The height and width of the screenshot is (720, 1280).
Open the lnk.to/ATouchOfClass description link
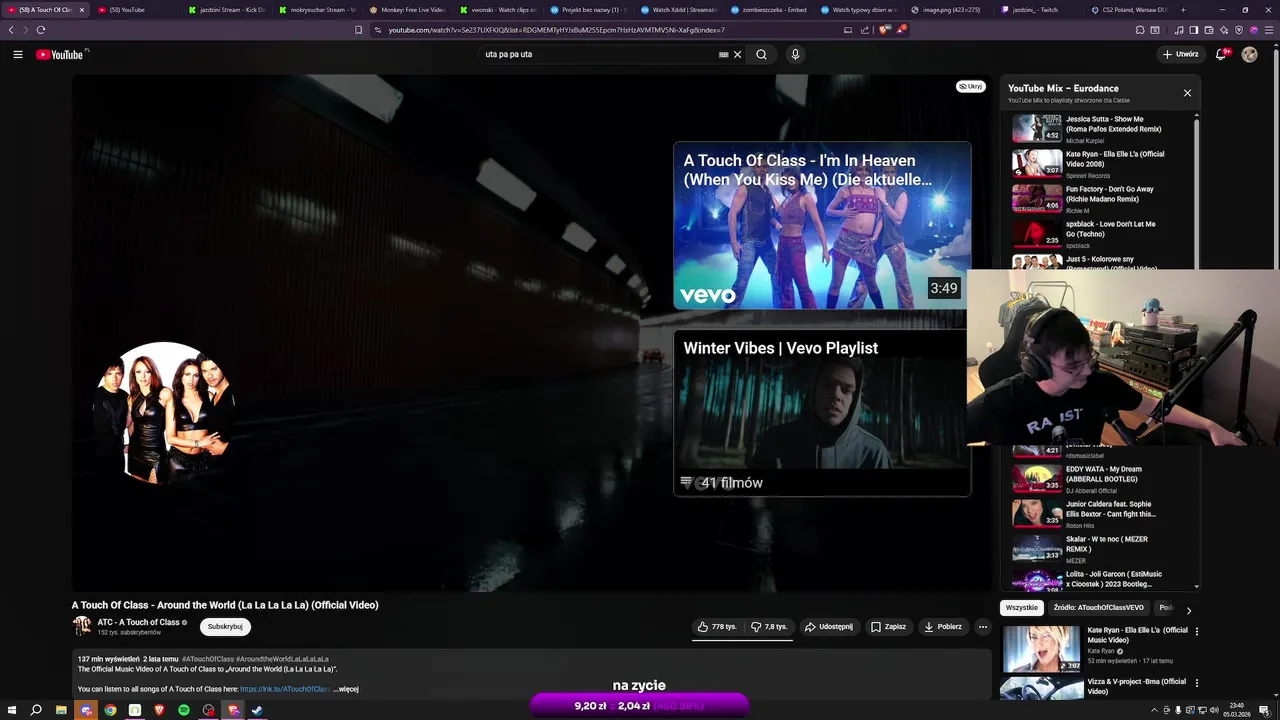285,689
